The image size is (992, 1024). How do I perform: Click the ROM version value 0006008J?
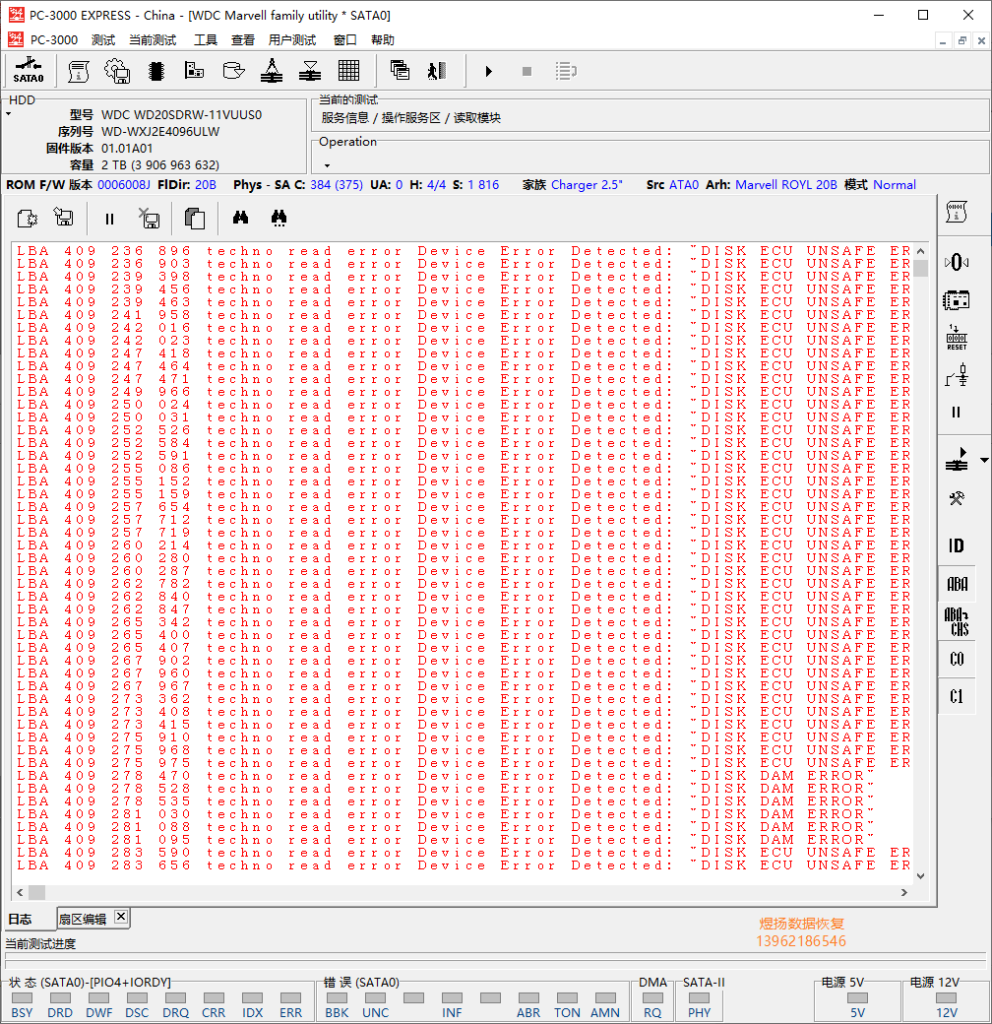click(x=124, y=185)
